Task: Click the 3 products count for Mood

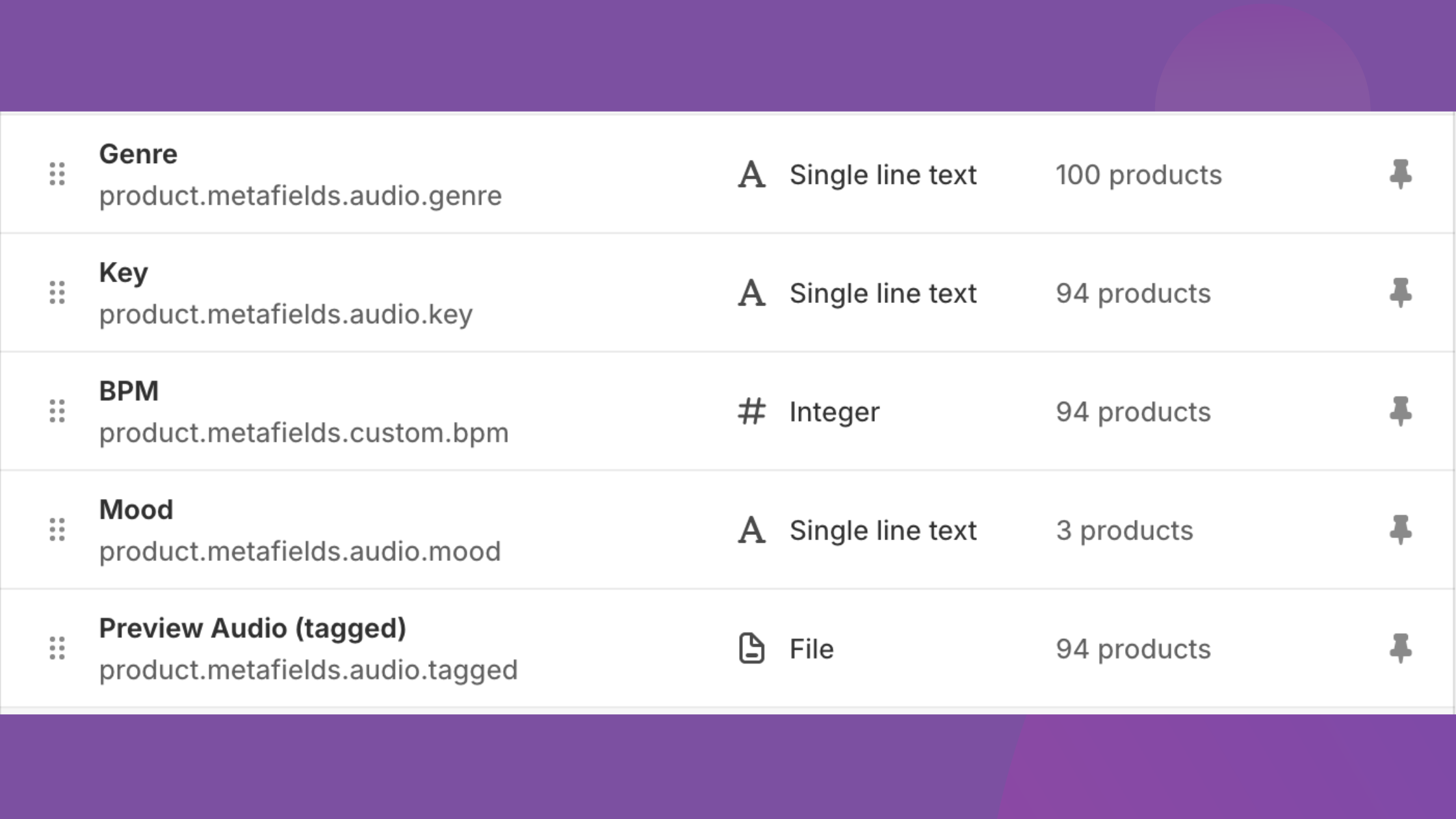Action: click(1126, 530)
